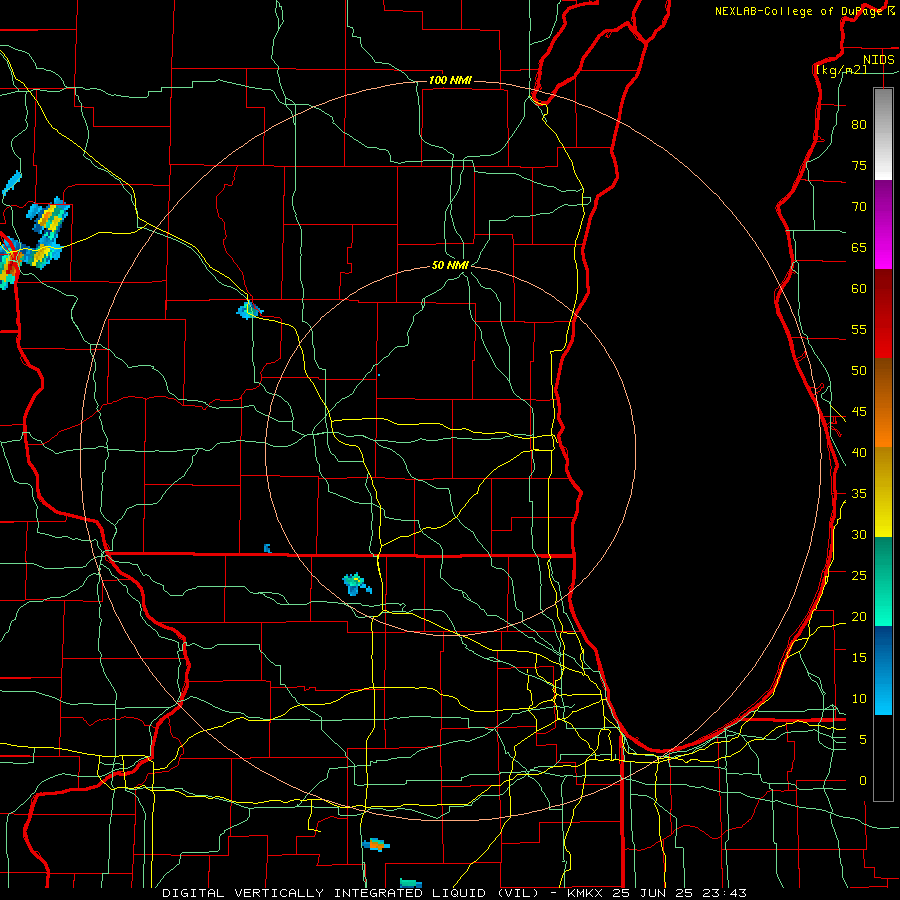Click the 5 value on the scale
900x900 pixels.
[x=863, y=739]
